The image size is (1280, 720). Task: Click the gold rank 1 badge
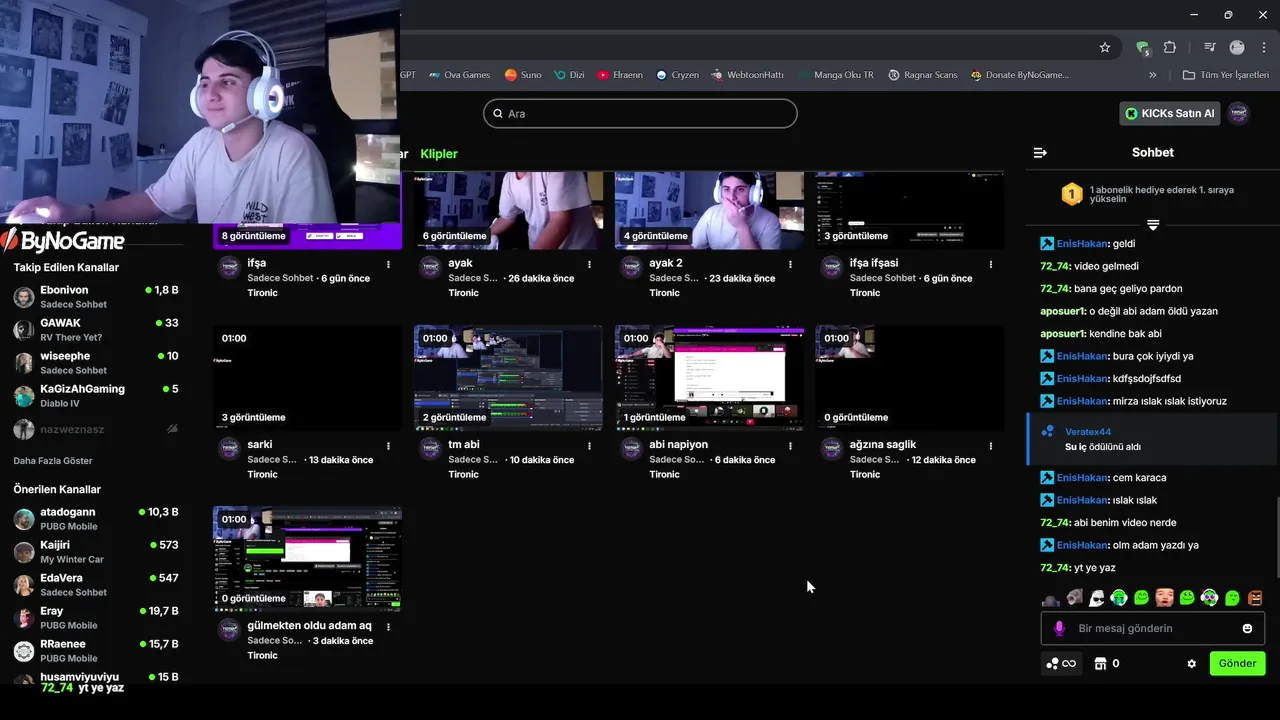tap(1072, 193)
